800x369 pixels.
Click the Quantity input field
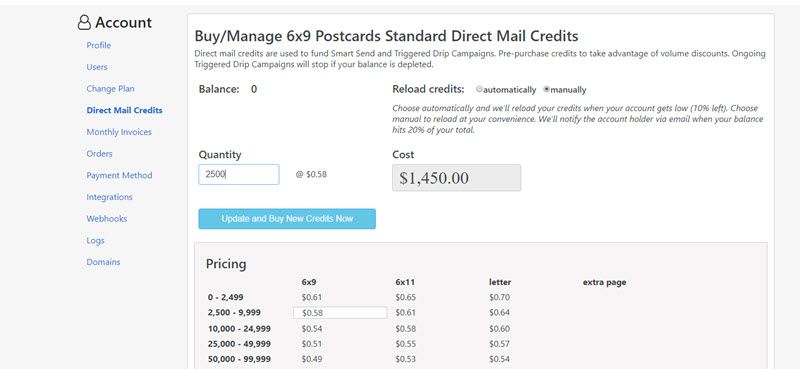239,175
